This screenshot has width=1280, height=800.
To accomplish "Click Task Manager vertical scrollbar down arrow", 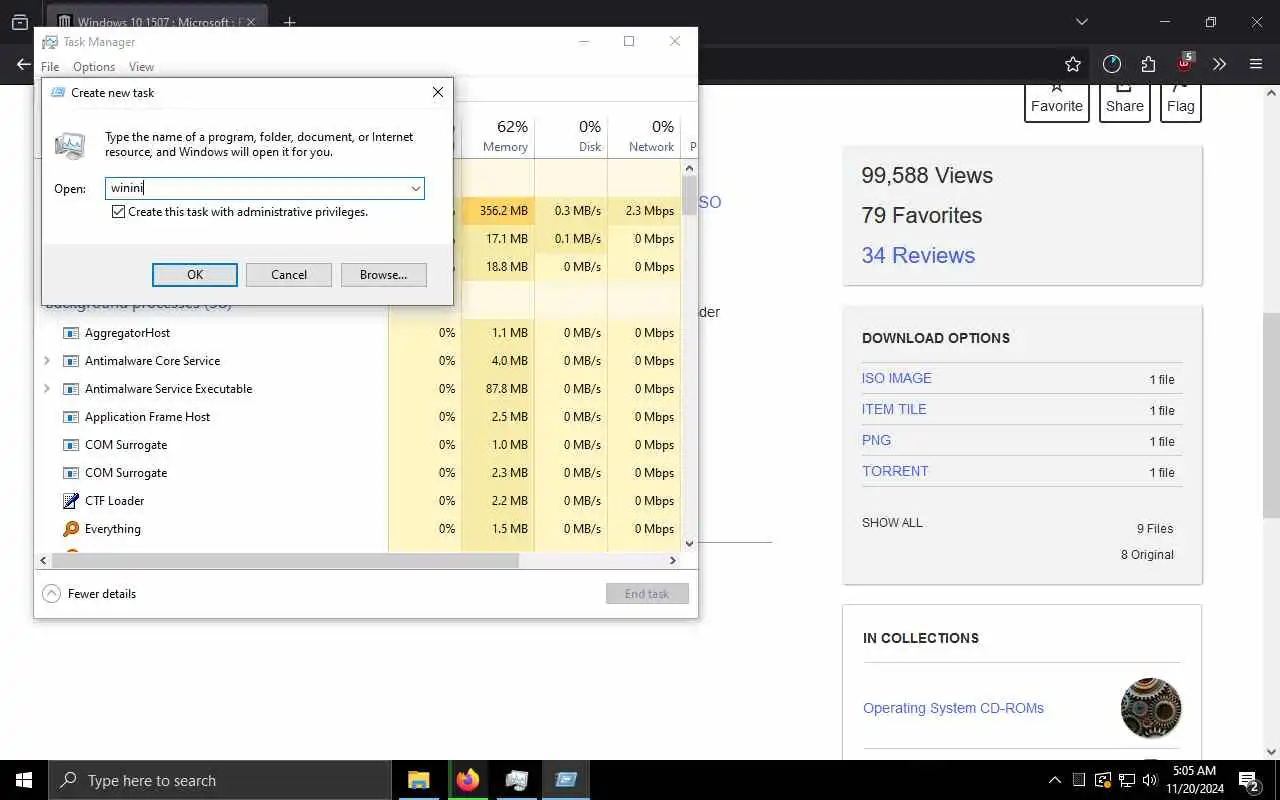I will 689,544.
